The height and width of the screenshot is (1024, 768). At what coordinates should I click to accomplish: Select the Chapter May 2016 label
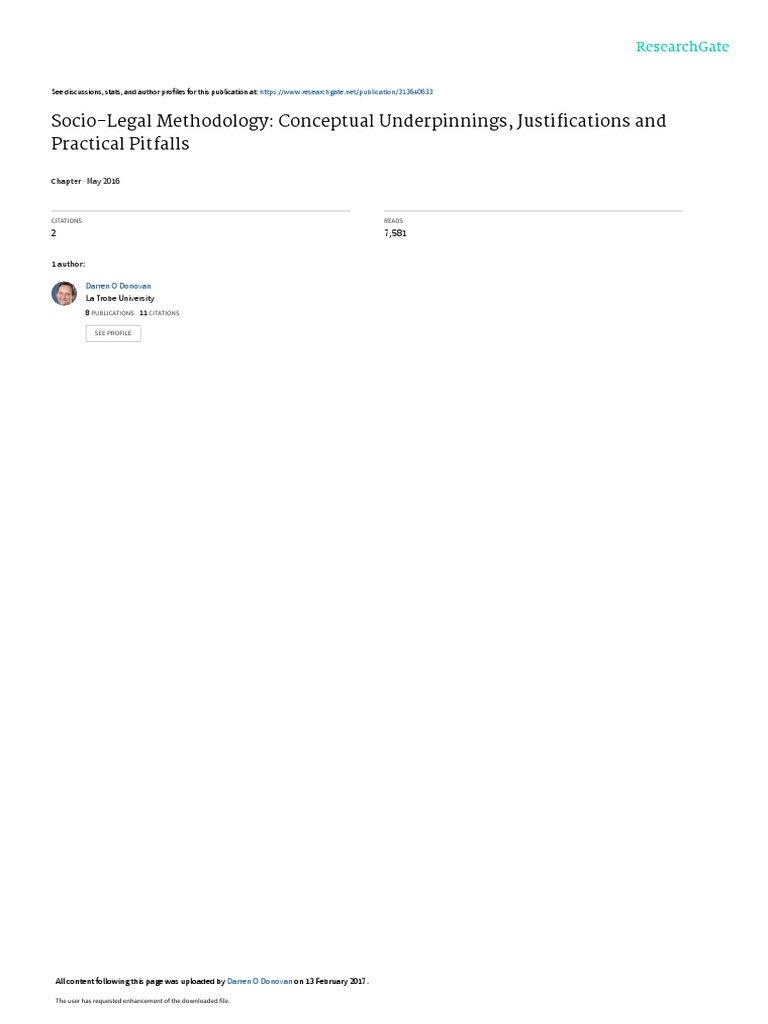click(86, 181)
